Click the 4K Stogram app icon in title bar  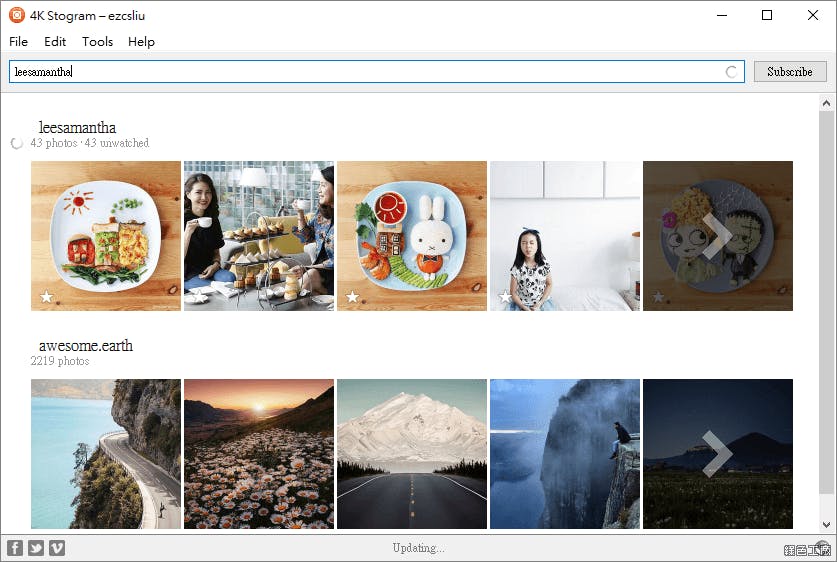pos(16,15)
